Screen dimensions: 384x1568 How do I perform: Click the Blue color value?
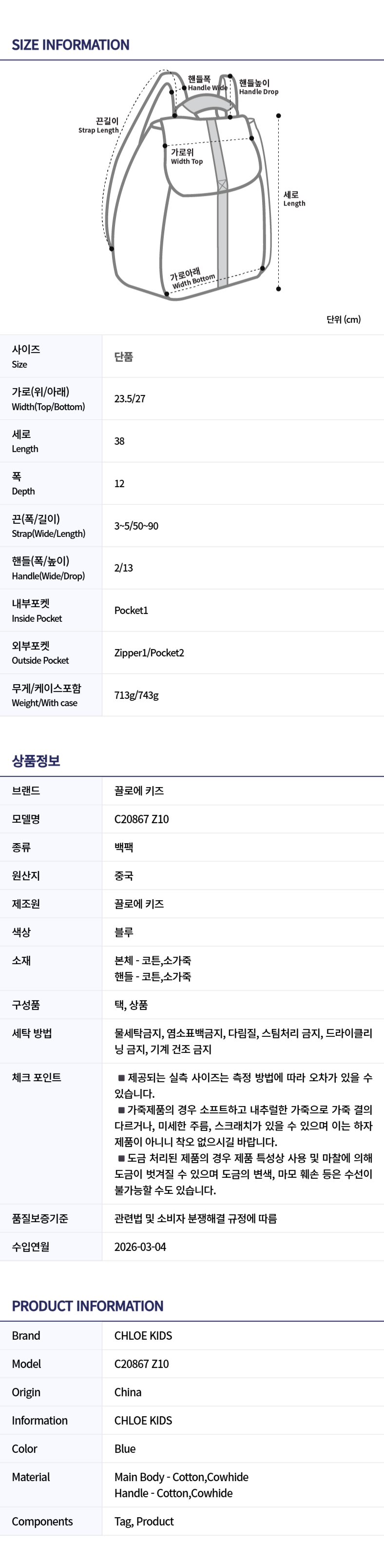point(125,1449)
